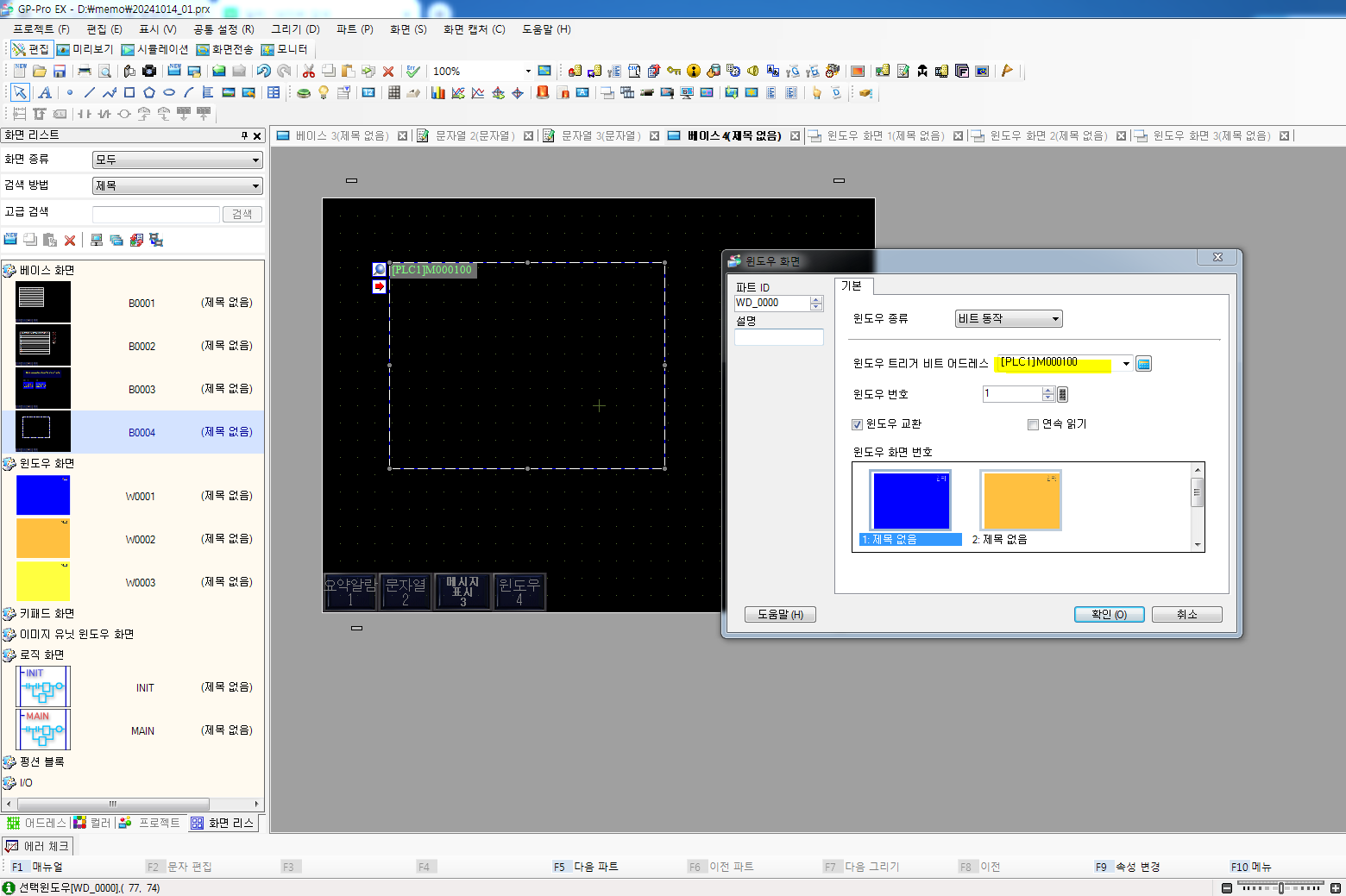
Task: Click the Save project disk icon
Action: click(x=60, y=72)
